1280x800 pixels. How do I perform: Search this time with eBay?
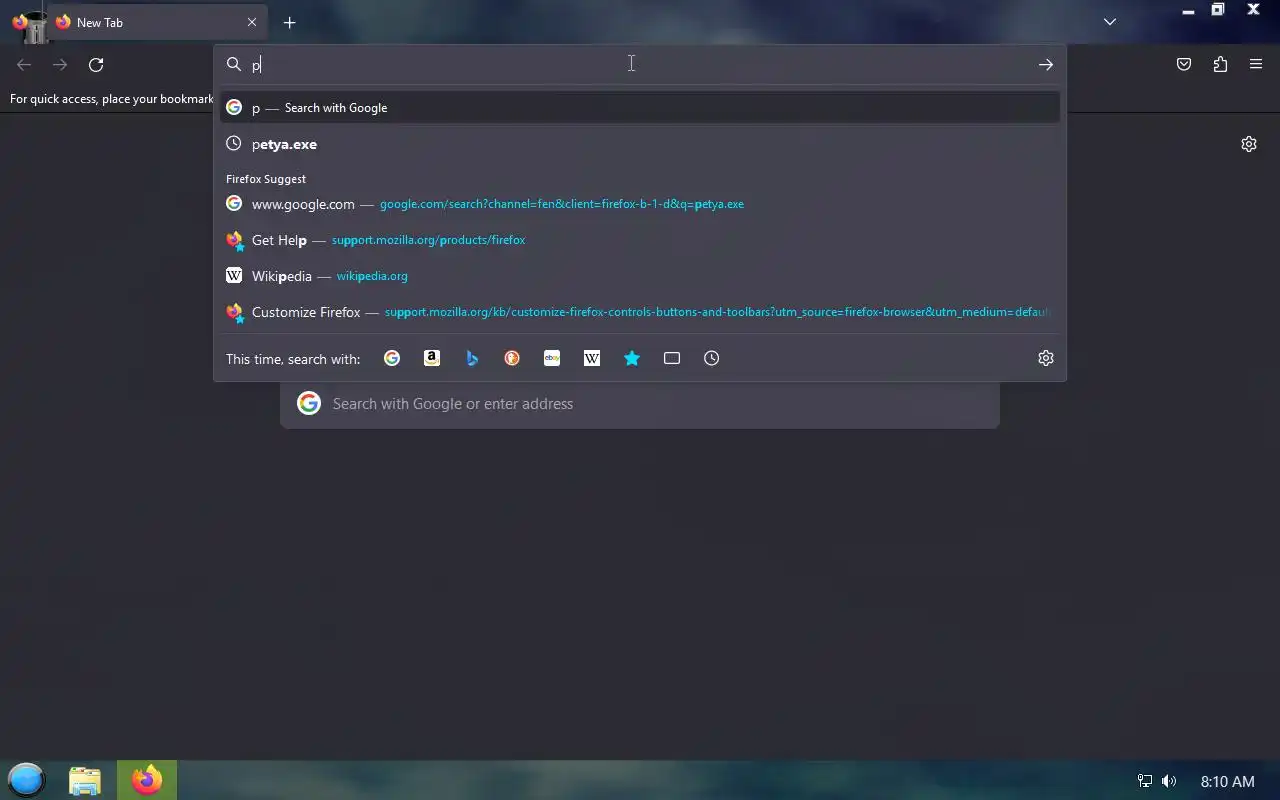tap(552, 358)
